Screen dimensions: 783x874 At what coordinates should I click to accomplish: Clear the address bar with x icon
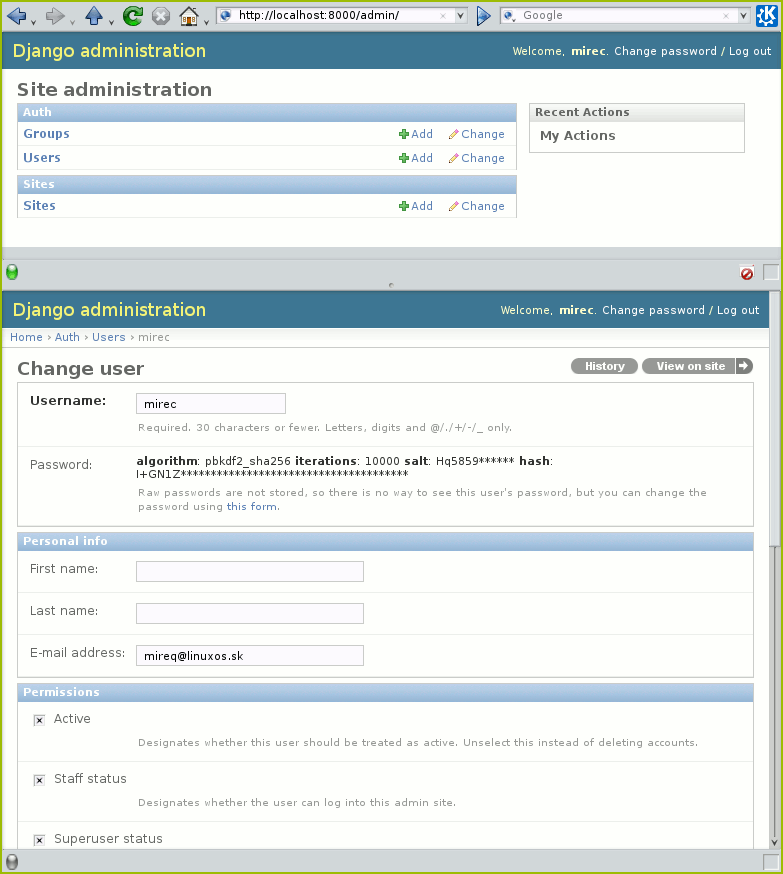[x=443, y=16]
